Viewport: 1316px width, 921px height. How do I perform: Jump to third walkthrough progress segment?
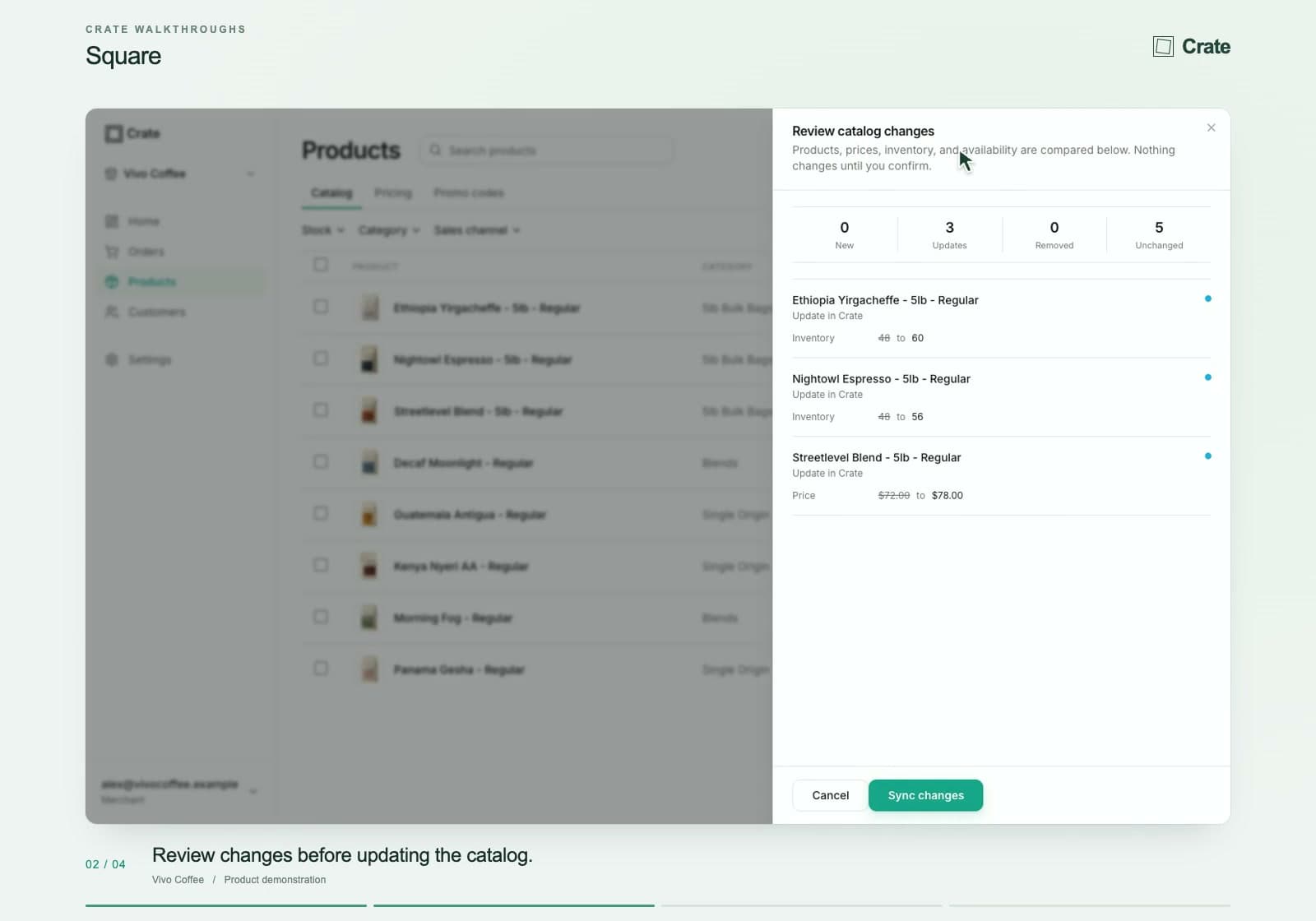802,905
